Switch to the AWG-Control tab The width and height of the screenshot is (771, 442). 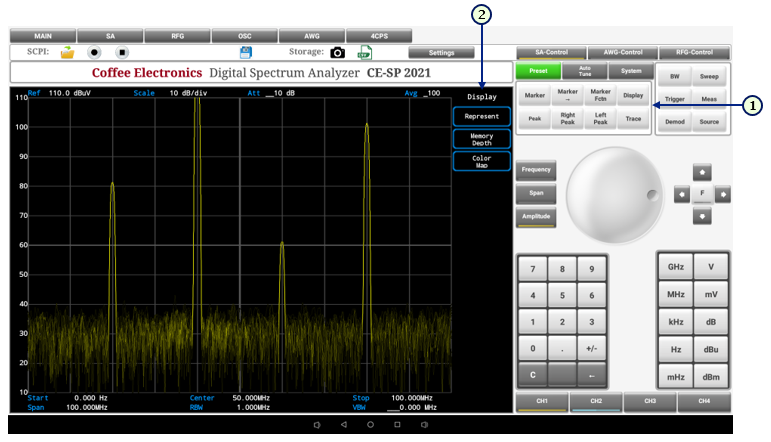click(x=623, y=52)
